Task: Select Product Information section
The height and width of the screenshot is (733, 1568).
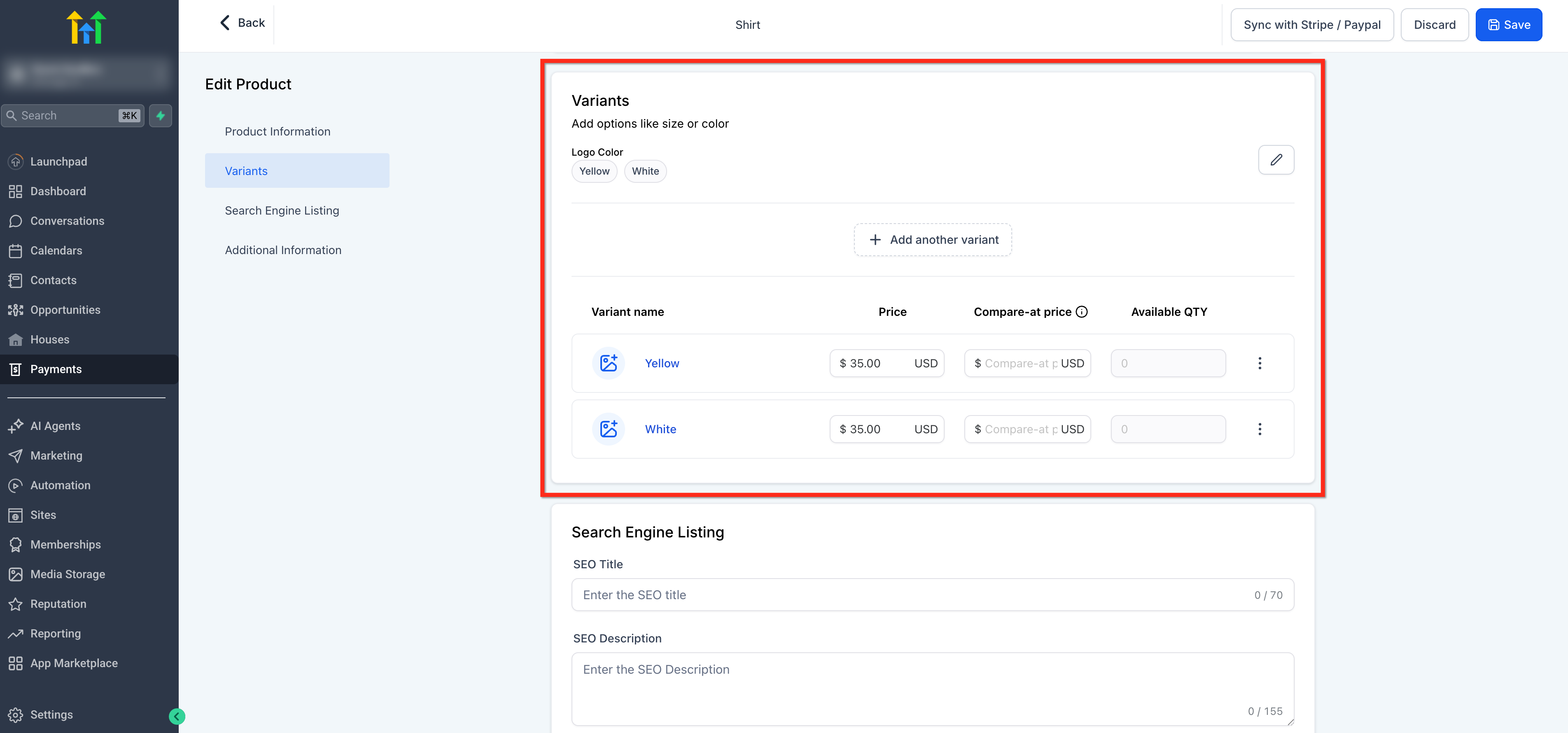Action: 277,131
